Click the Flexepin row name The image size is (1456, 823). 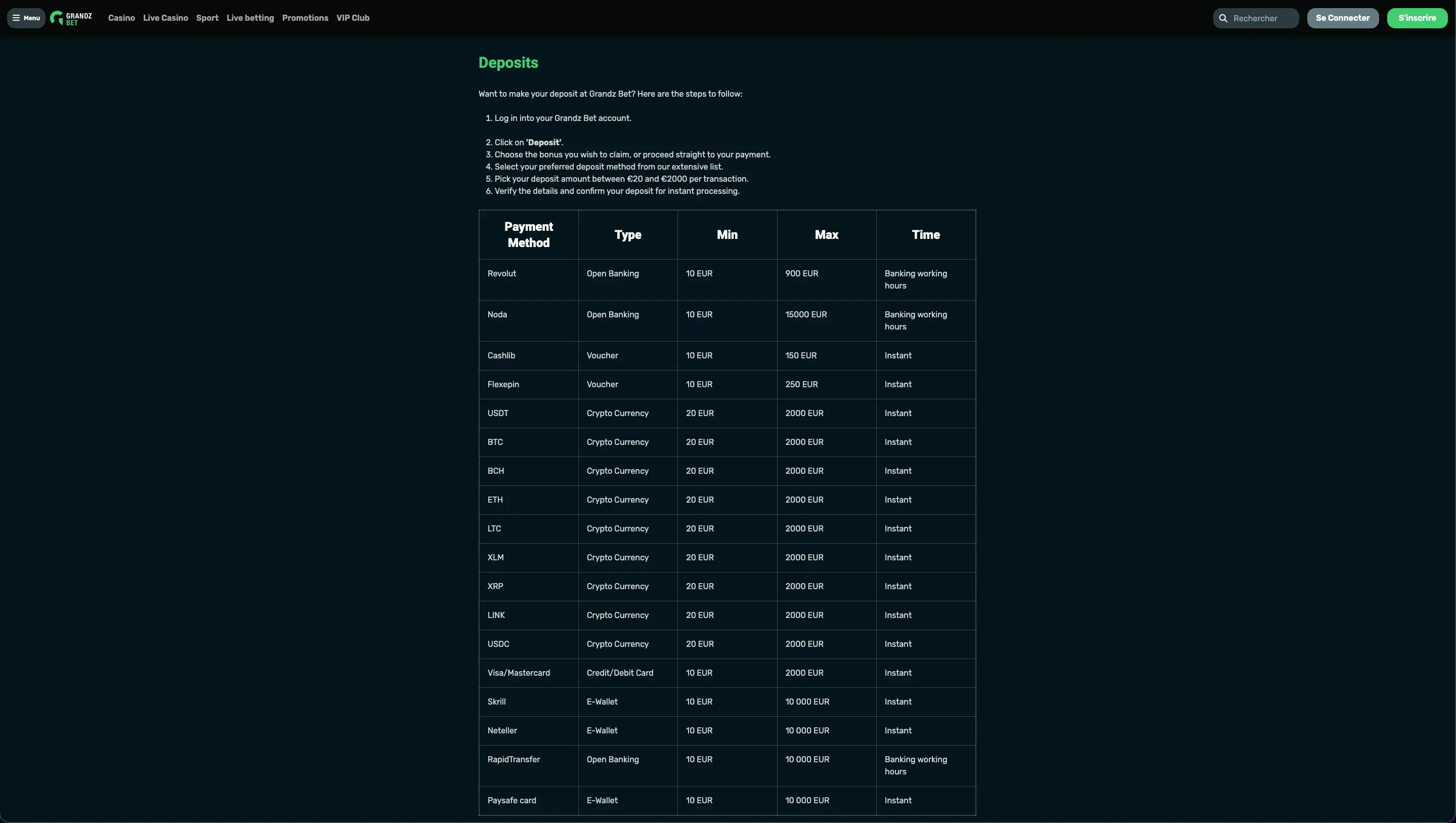(x=503, y=385)
